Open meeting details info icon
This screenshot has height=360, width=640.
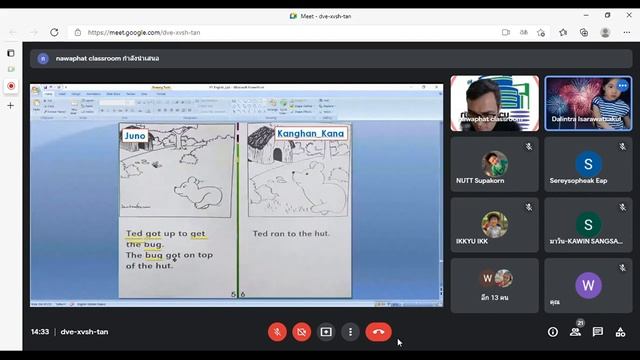tap(553, 332)
